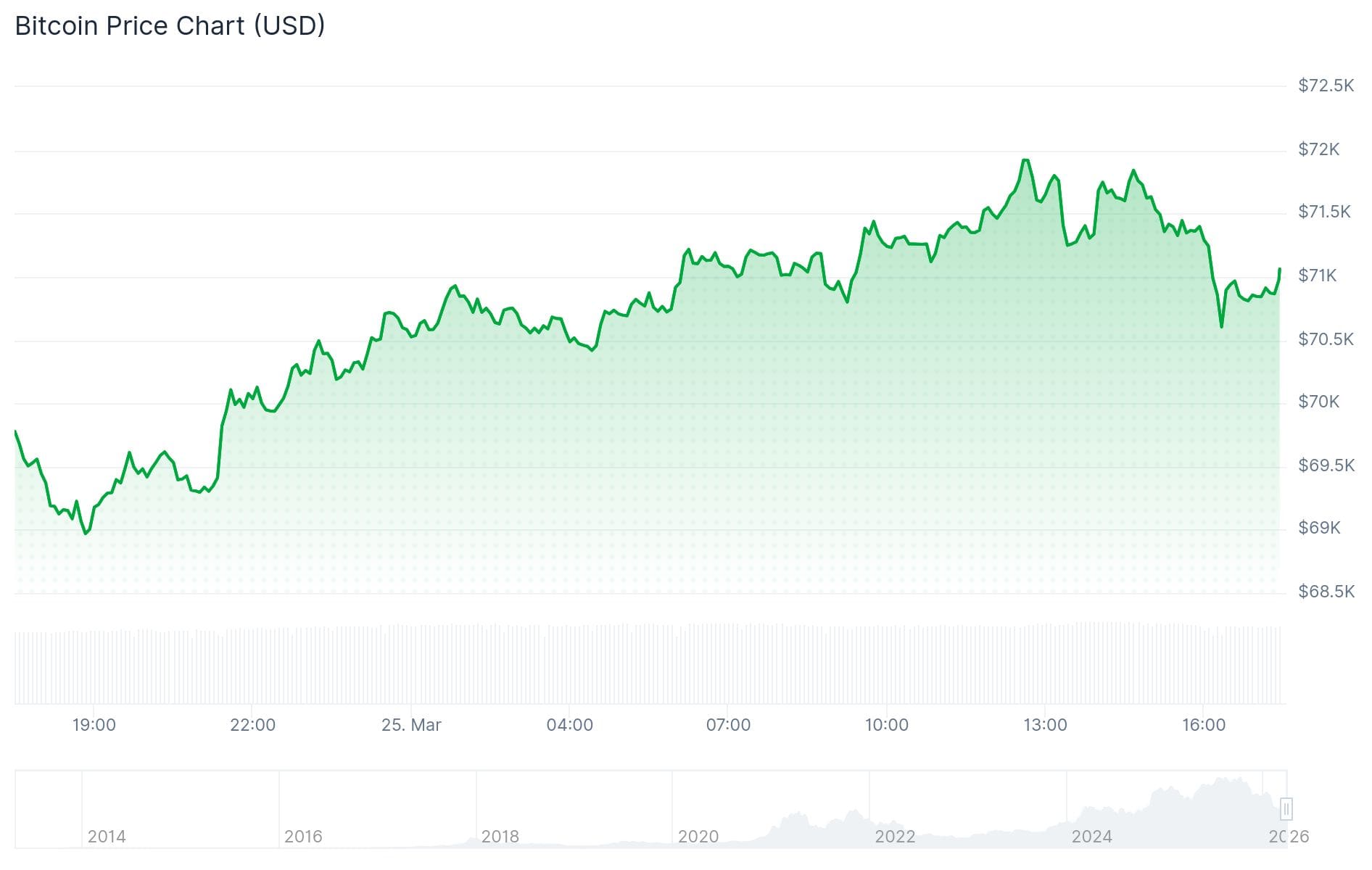This screenshot has height=870, width=1372.
Task: Click the 2022 navigator year label
Action: [x=895, y=837]
